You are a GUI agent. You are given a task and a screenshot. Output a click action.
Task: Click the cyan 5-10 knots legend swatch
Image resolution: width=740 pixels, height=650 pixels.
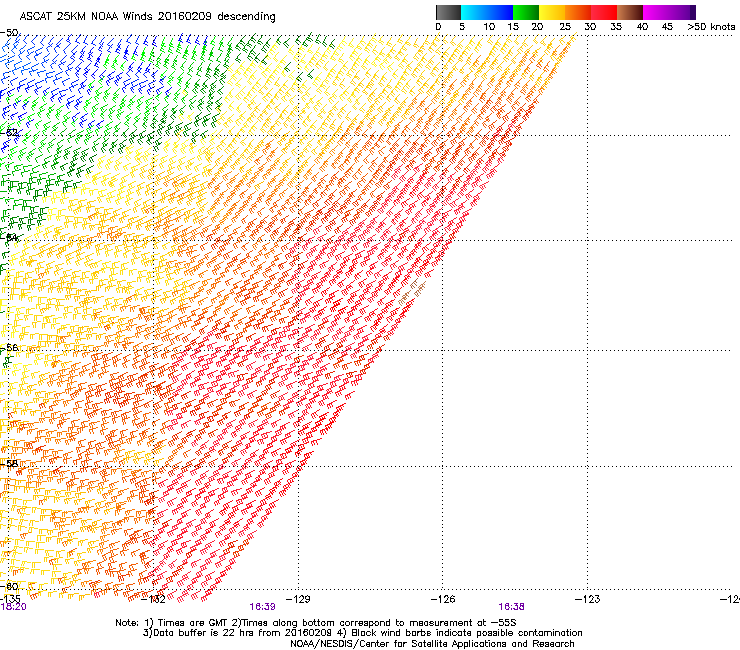pos(474,12)
